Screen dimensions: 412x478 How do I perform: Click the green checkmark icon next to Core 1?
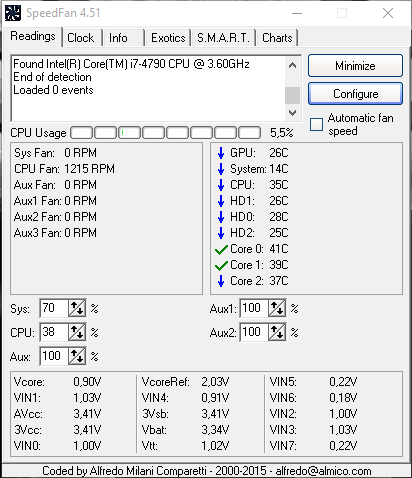221,265
